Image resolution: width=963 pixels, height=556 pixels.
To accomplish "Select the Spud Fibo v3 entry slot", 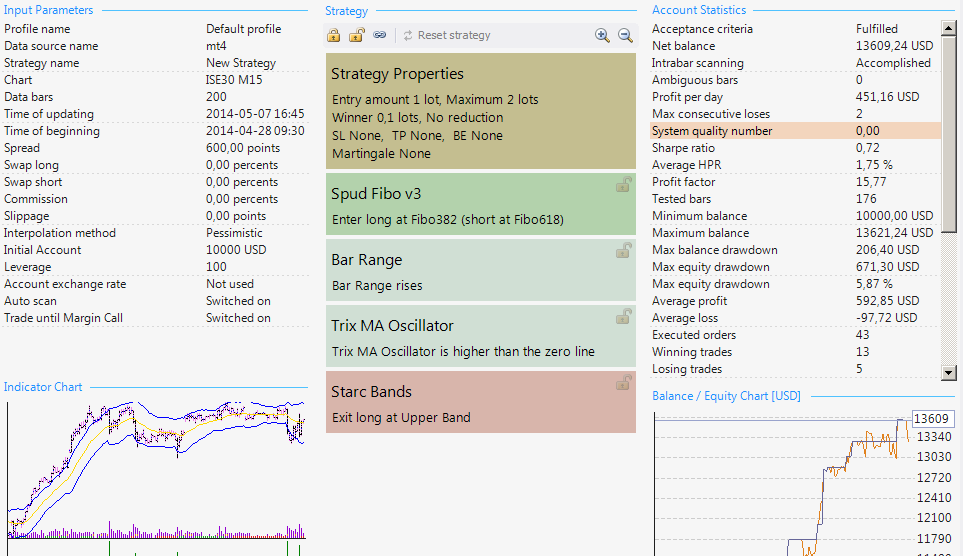I will click(481, 204).
